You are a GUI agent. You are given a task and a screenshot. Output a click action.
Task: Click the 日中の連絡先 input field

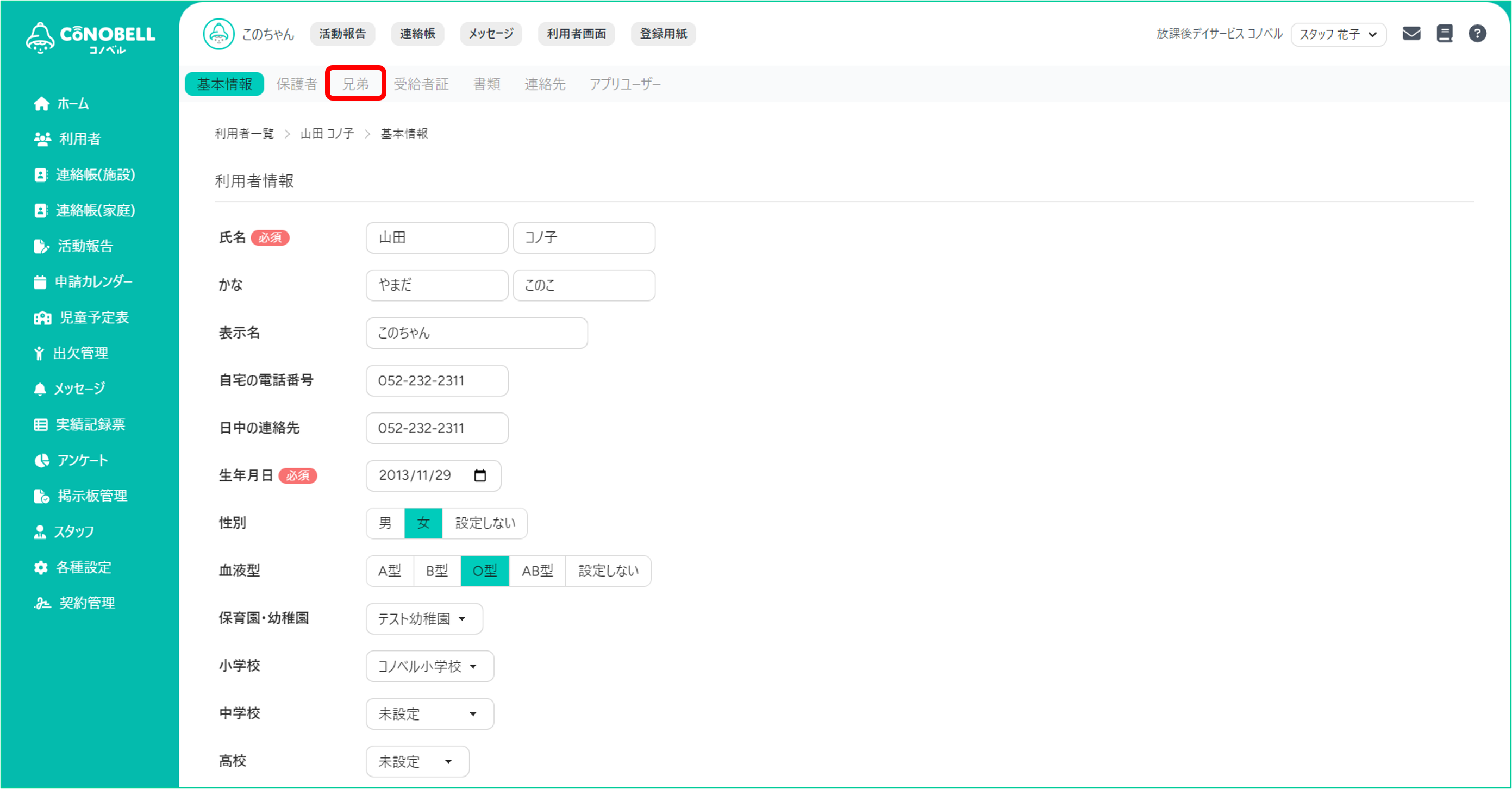click(438, 428)
